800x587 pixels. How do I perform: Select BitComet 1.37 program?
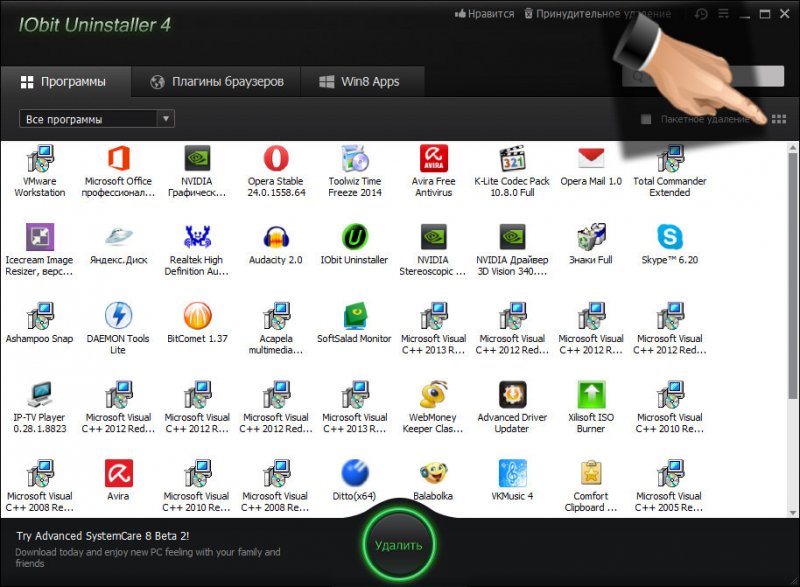(x=197, y=323)
